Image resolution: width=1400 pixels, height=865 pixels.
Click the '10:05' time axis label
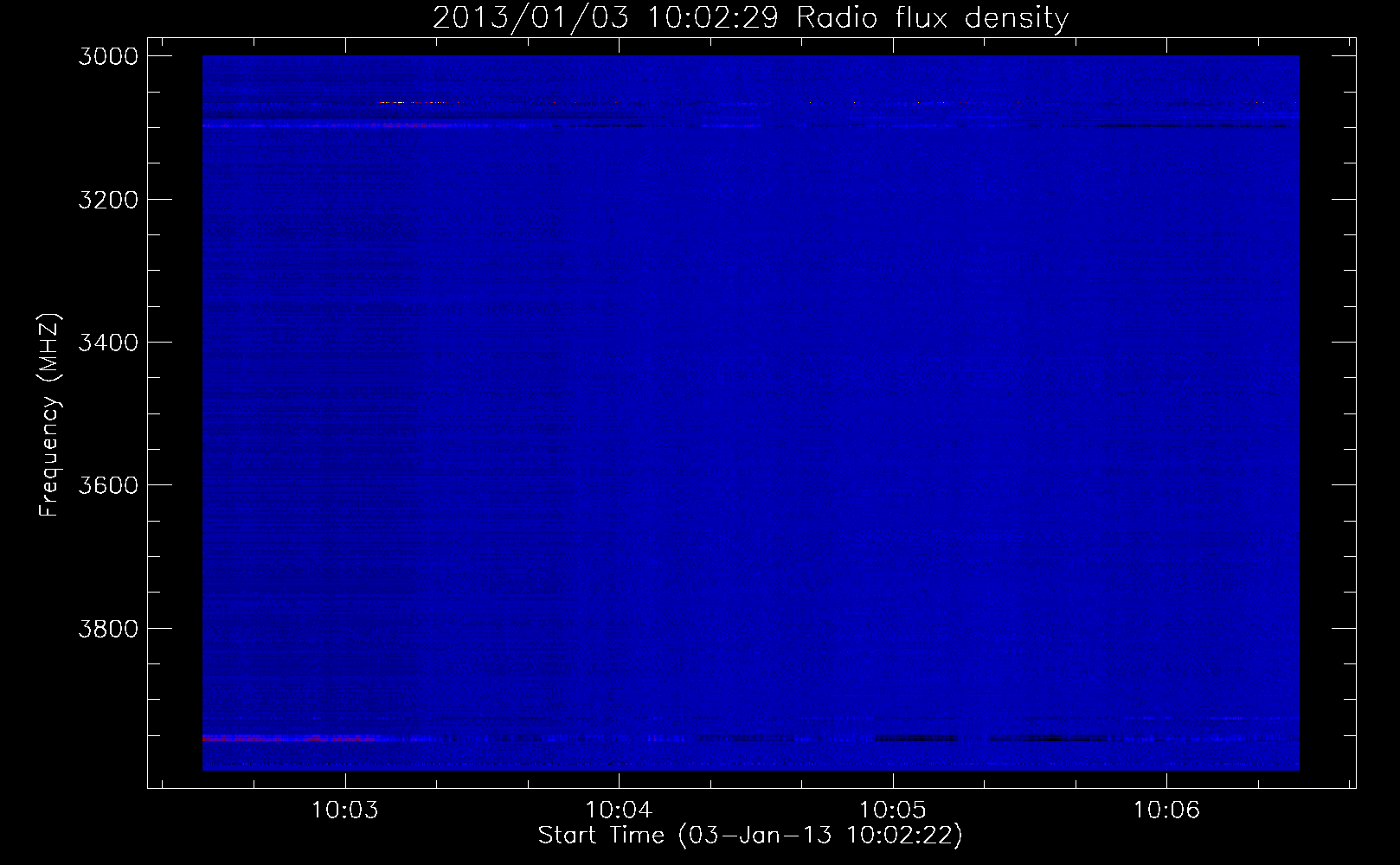892,811
